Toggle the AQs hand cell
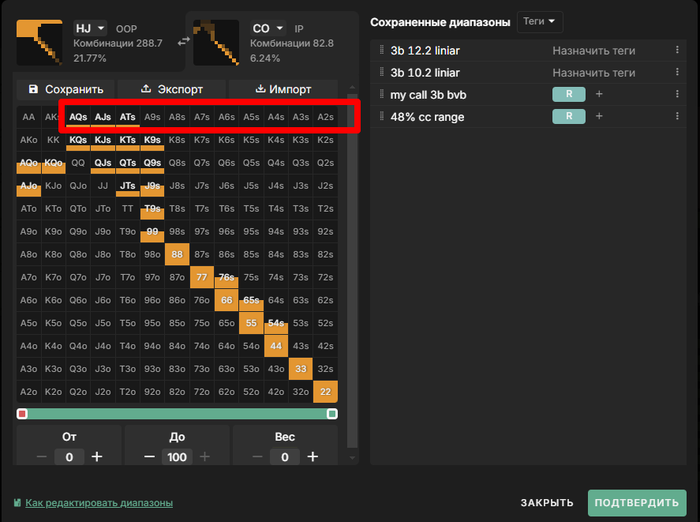The height and width of the screenshot is (522, 700). pyautogui.click(x=78, y=117)
